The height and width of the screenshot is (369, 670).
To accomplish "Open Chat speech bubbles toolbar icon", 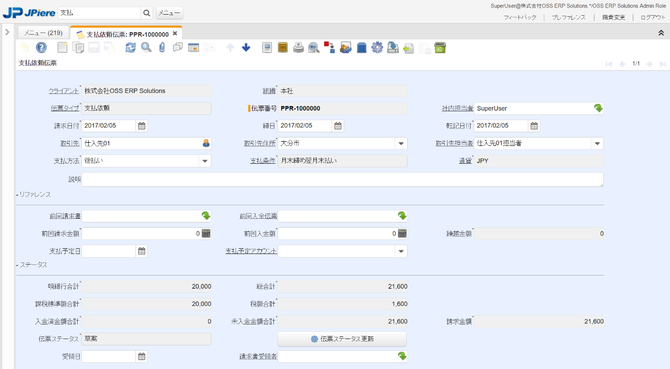I will coord(178,47).
